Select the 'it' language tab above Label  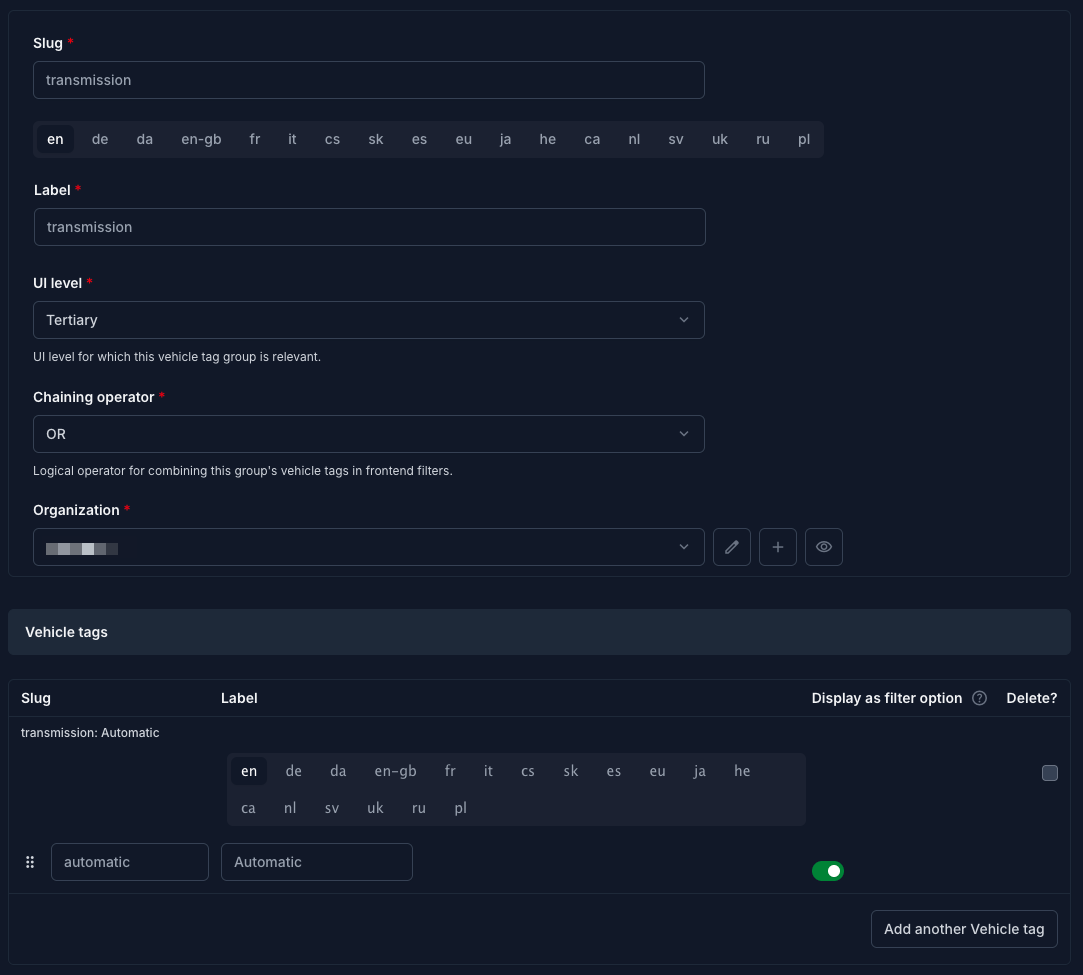click(x=292, y=139)
